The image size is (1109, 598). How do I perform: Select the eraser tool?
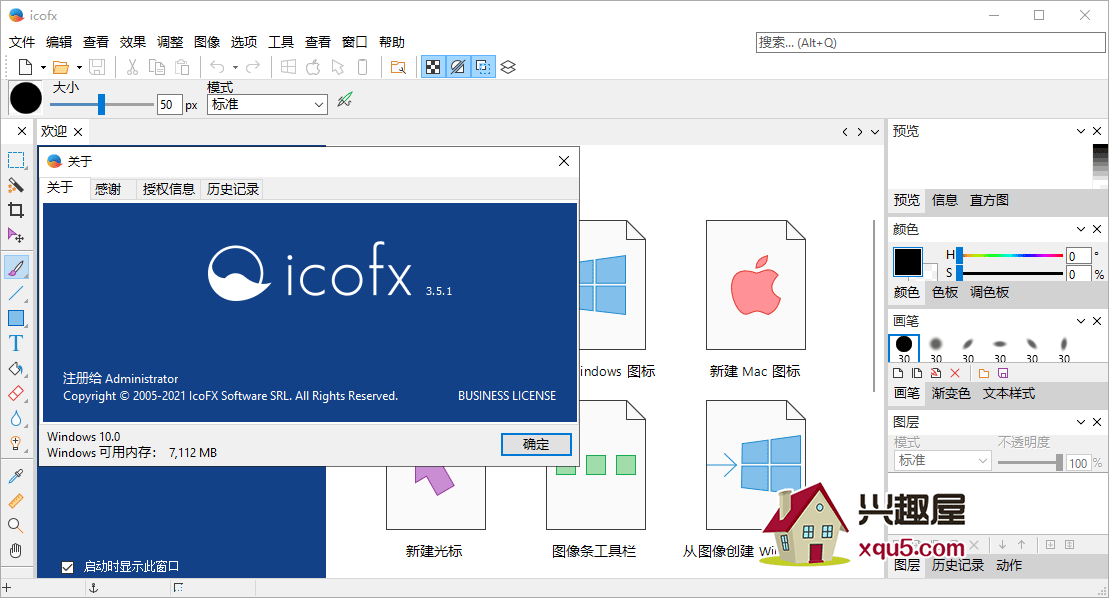tap(16, 393)
